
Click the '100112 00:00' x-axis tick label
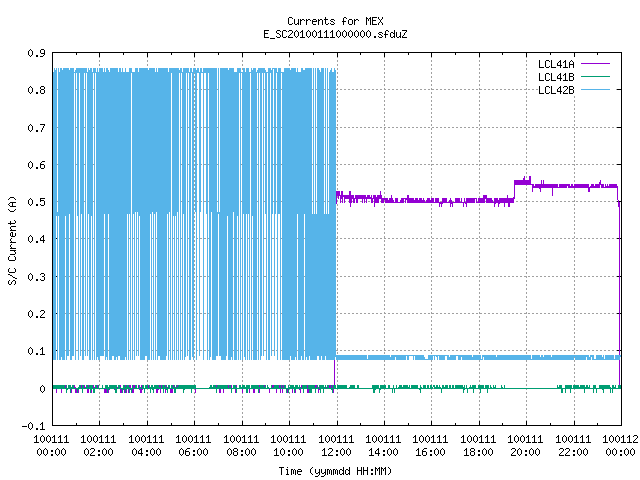point(620,446)
